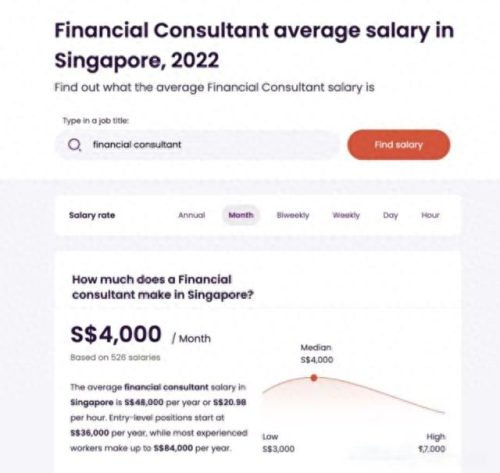Choose the Hour salary rate option
Viewport: 500px width, 473px height.
[430, 215]
